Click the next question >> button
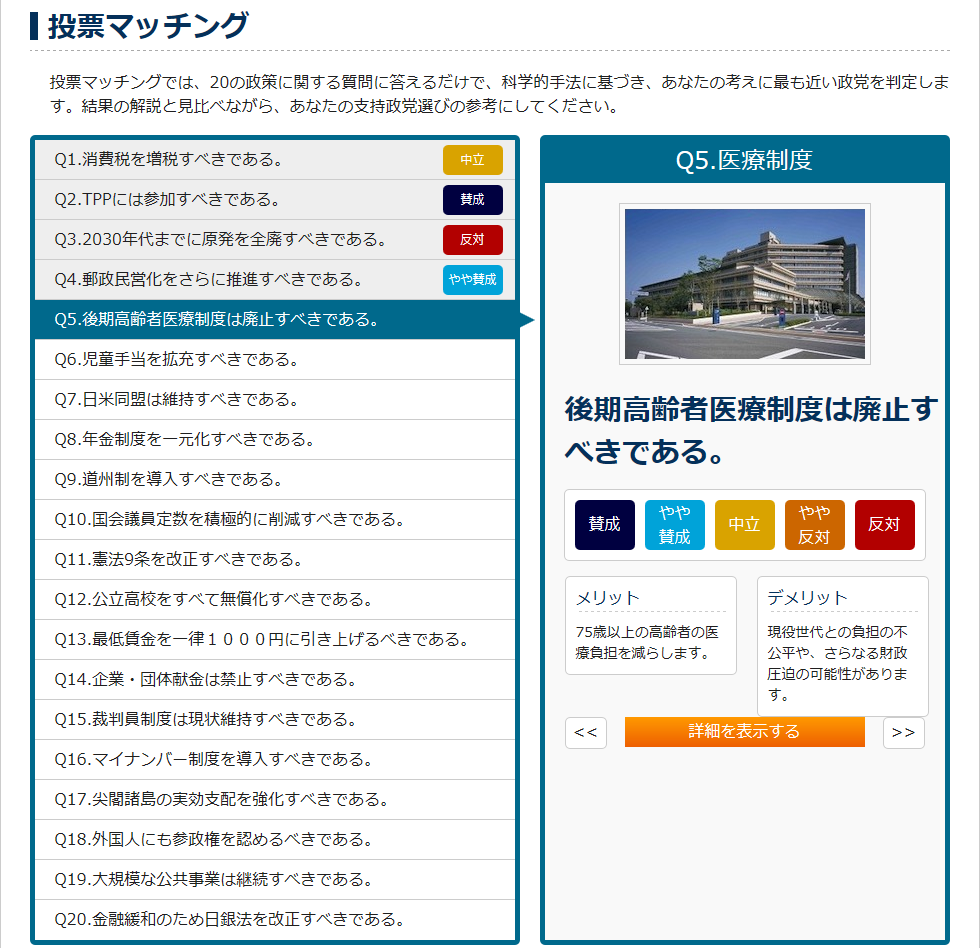The height and width of the screenshot is (948, 980). pos(903,732)
